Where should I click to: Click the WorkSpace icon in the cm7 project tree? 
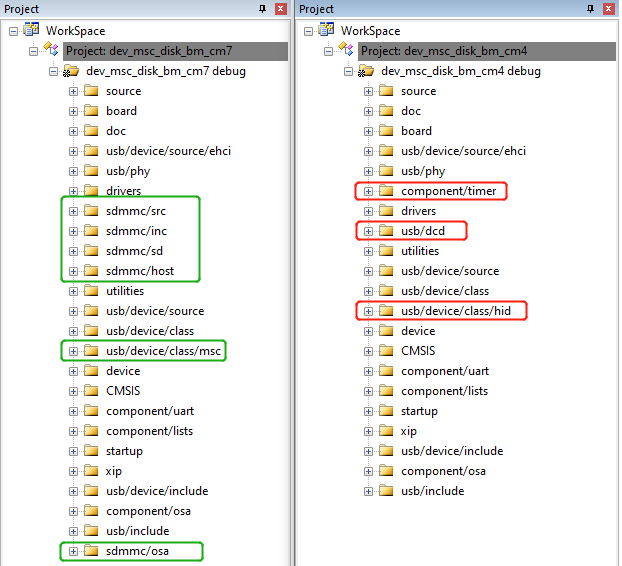click(32, 31)
